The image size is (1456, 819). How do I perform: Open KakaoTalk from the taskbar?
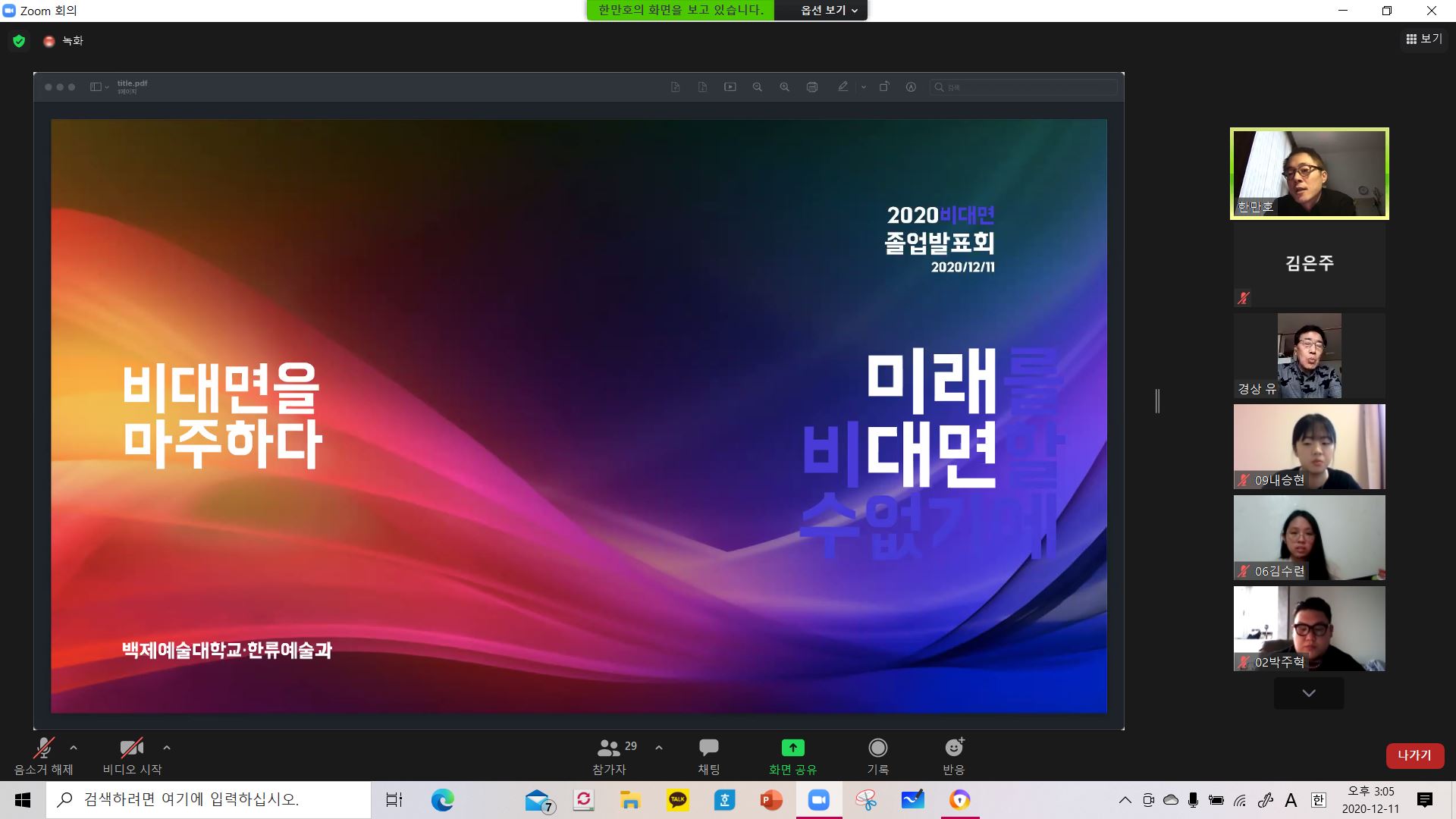tap(678, 800)
